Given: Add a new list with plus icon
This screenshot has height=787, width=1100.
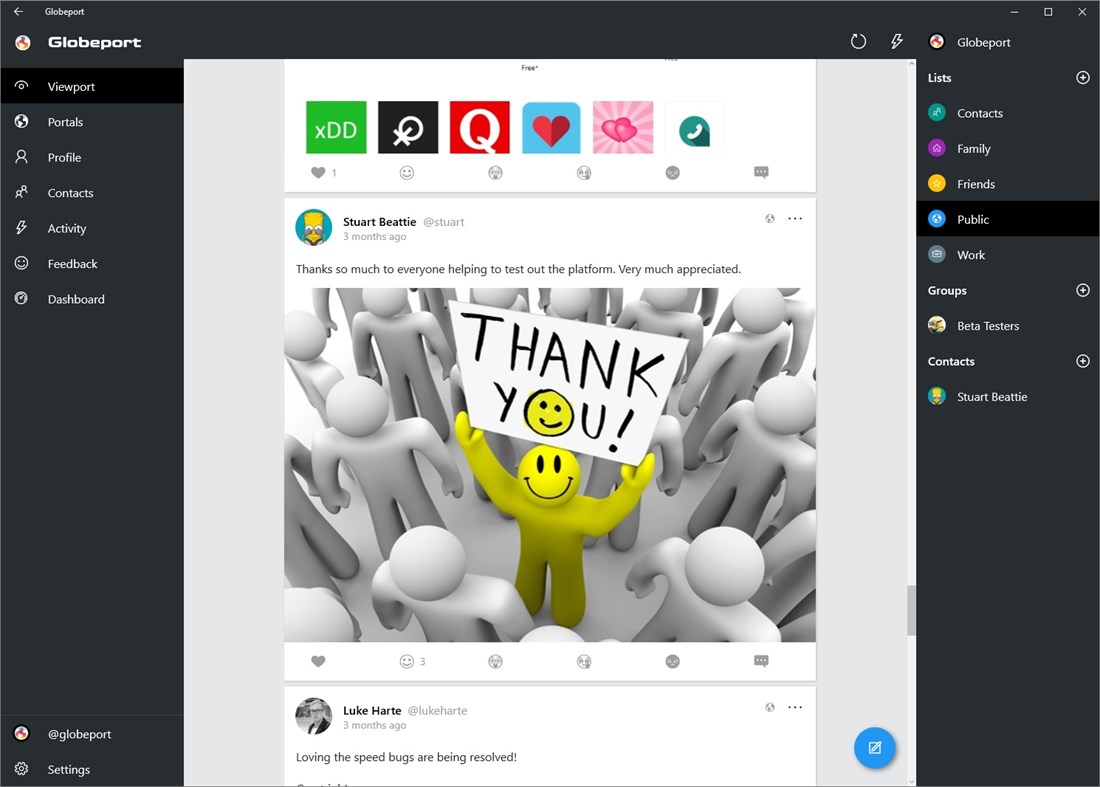Looking at the screenshot, I should pos(1082,77).
